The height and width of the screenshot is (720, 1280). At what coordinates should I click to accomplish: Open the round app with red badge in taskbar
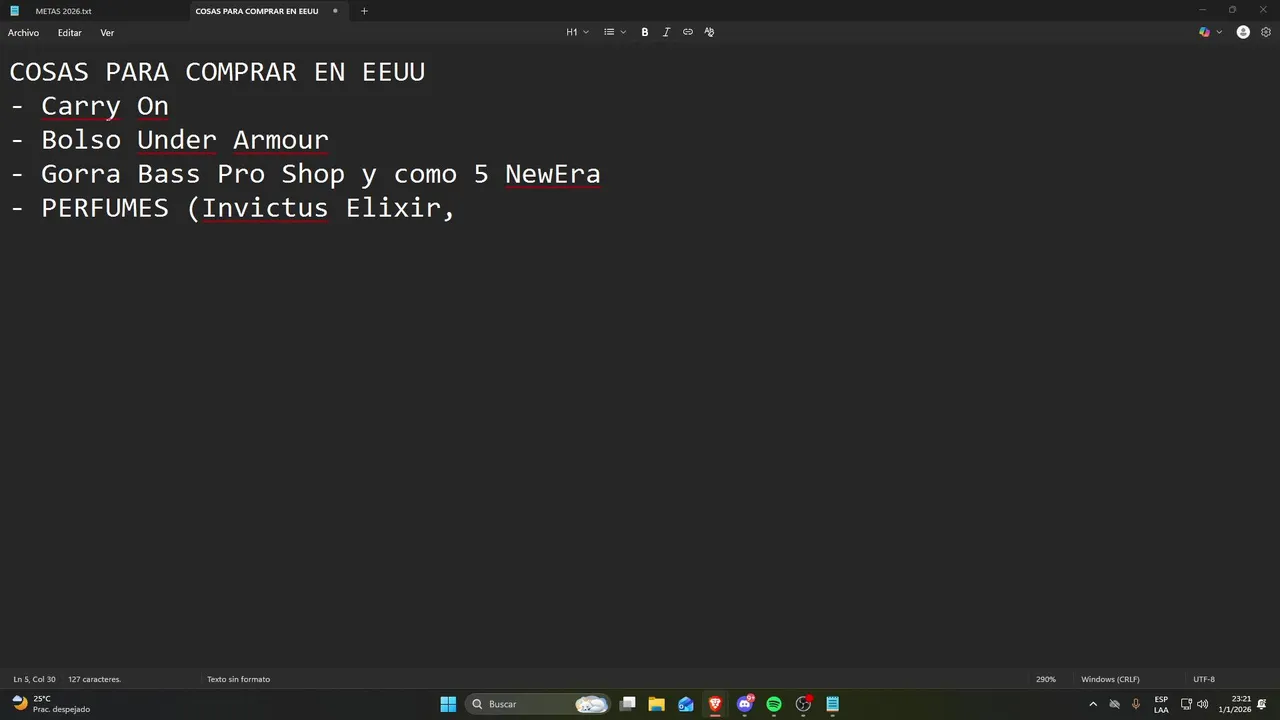point(803,704)
